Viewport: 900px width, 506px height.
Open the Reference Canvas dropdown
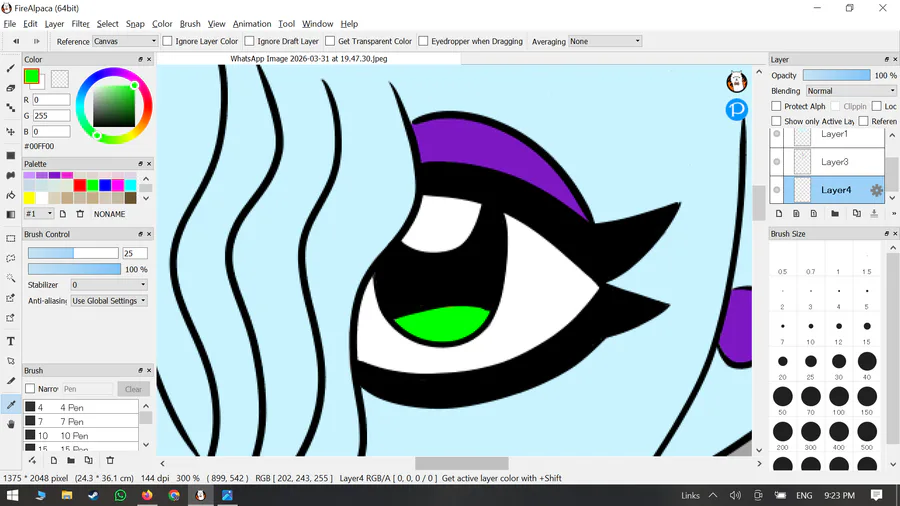[125, 41]
